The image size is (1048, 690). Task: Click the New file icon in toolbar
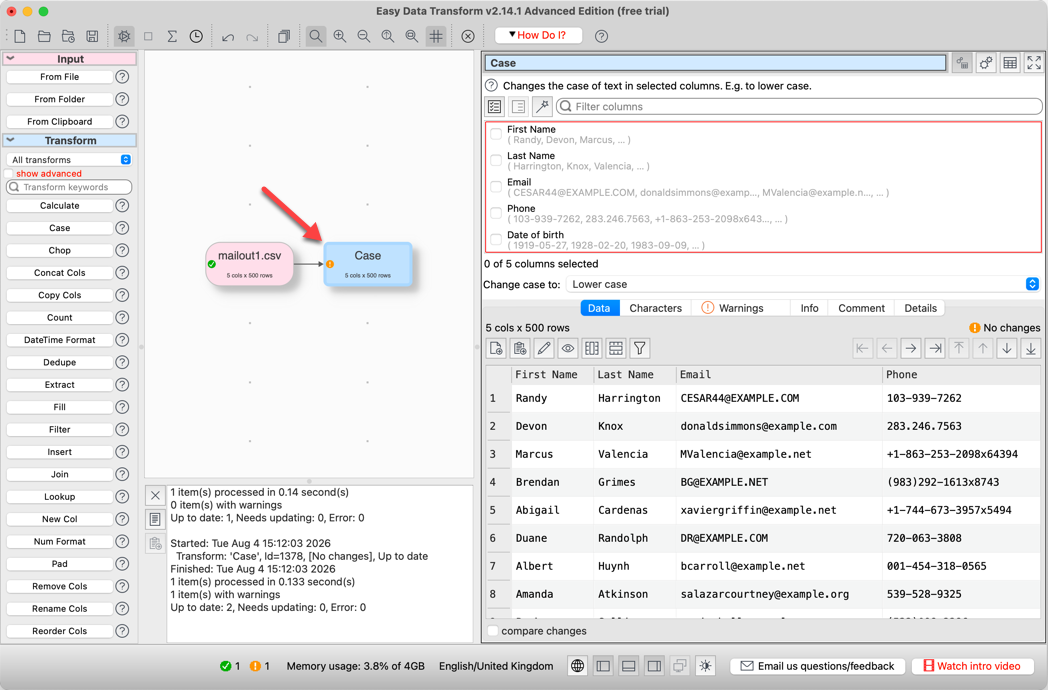(x=20, y=36)
